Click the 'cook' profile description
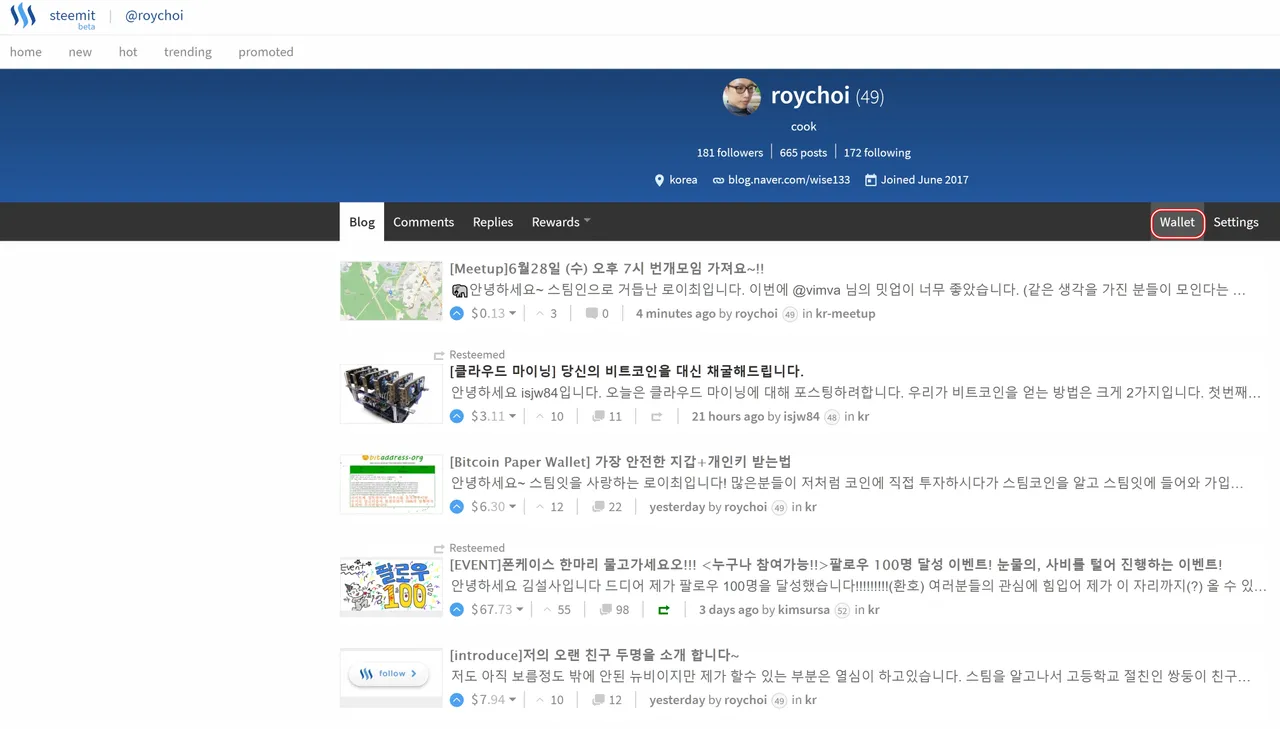The image size is (1280, 729). click(x=804, y=126)
